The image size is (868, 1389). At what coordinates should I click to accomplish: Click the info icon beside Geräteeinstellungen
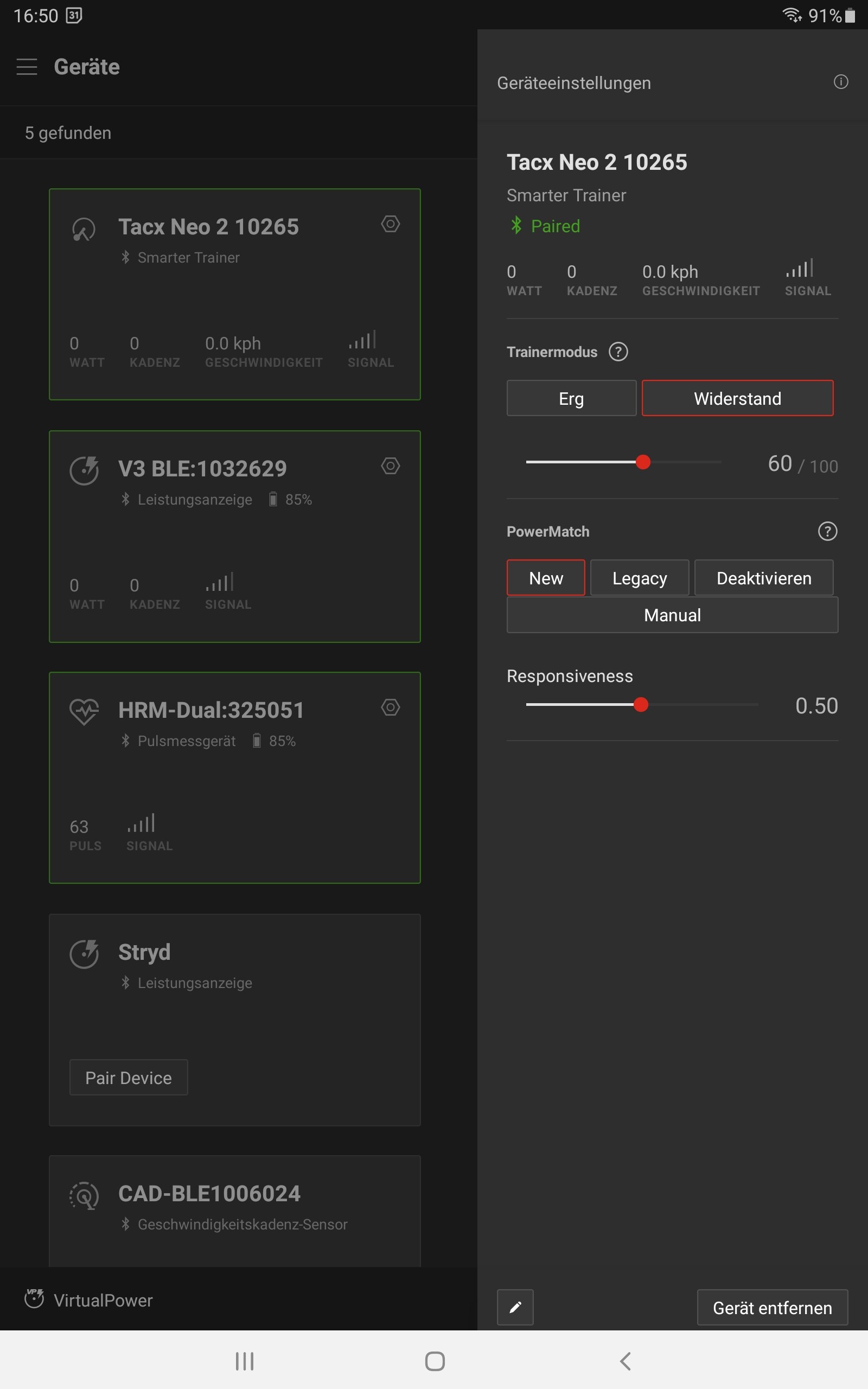click(x=841, y=82)
